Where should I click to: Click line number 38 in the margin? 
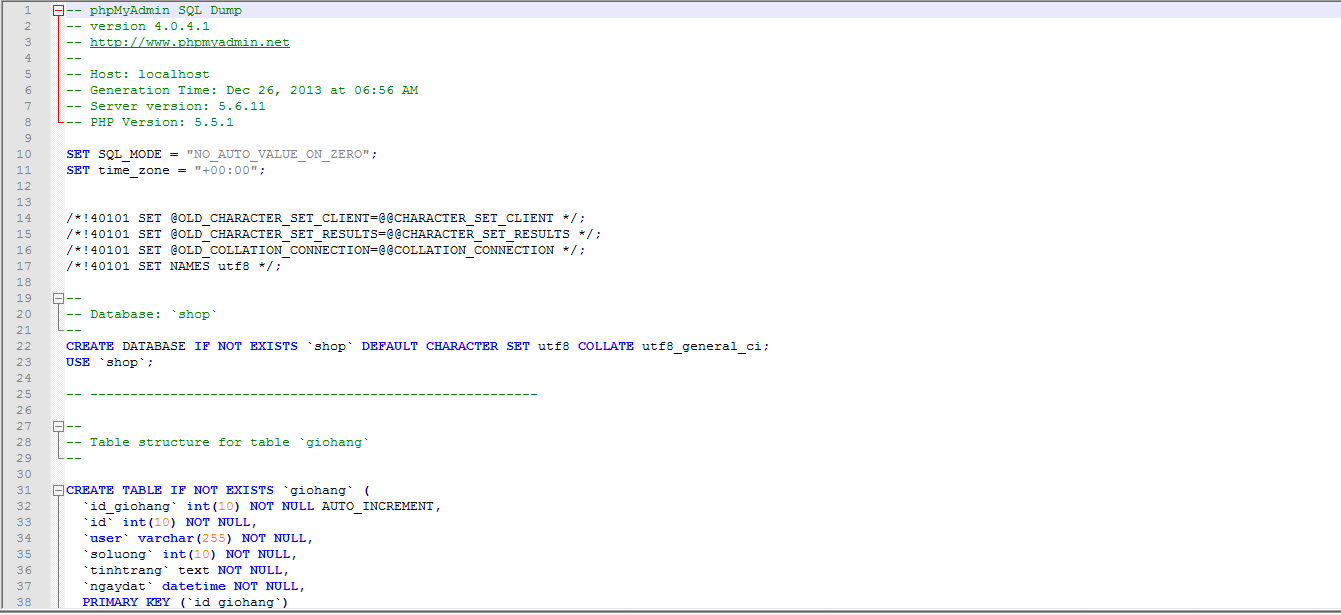pyautogui.click(x=24, y=602)
